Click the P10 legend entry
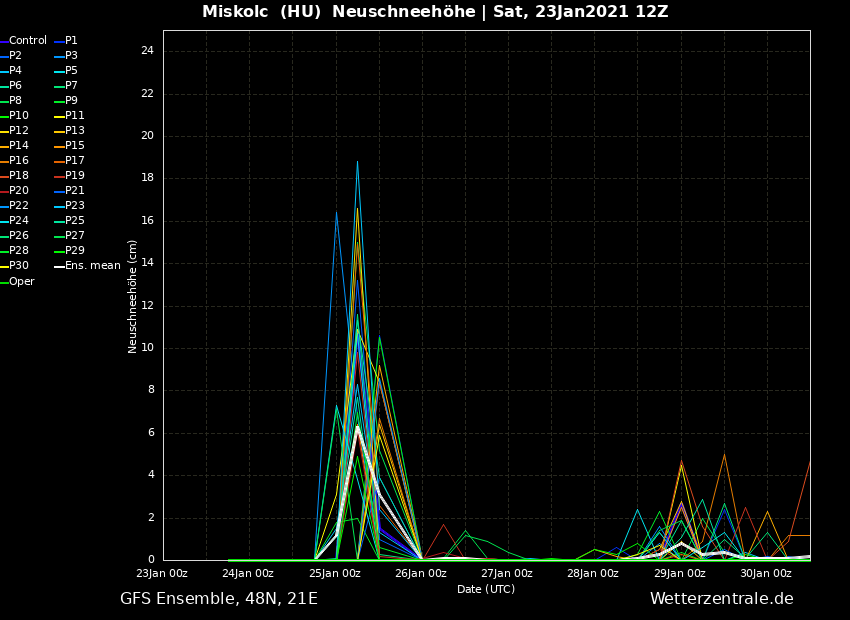The width and height of the screenshot is (850, 620). [x=19, y=116]
